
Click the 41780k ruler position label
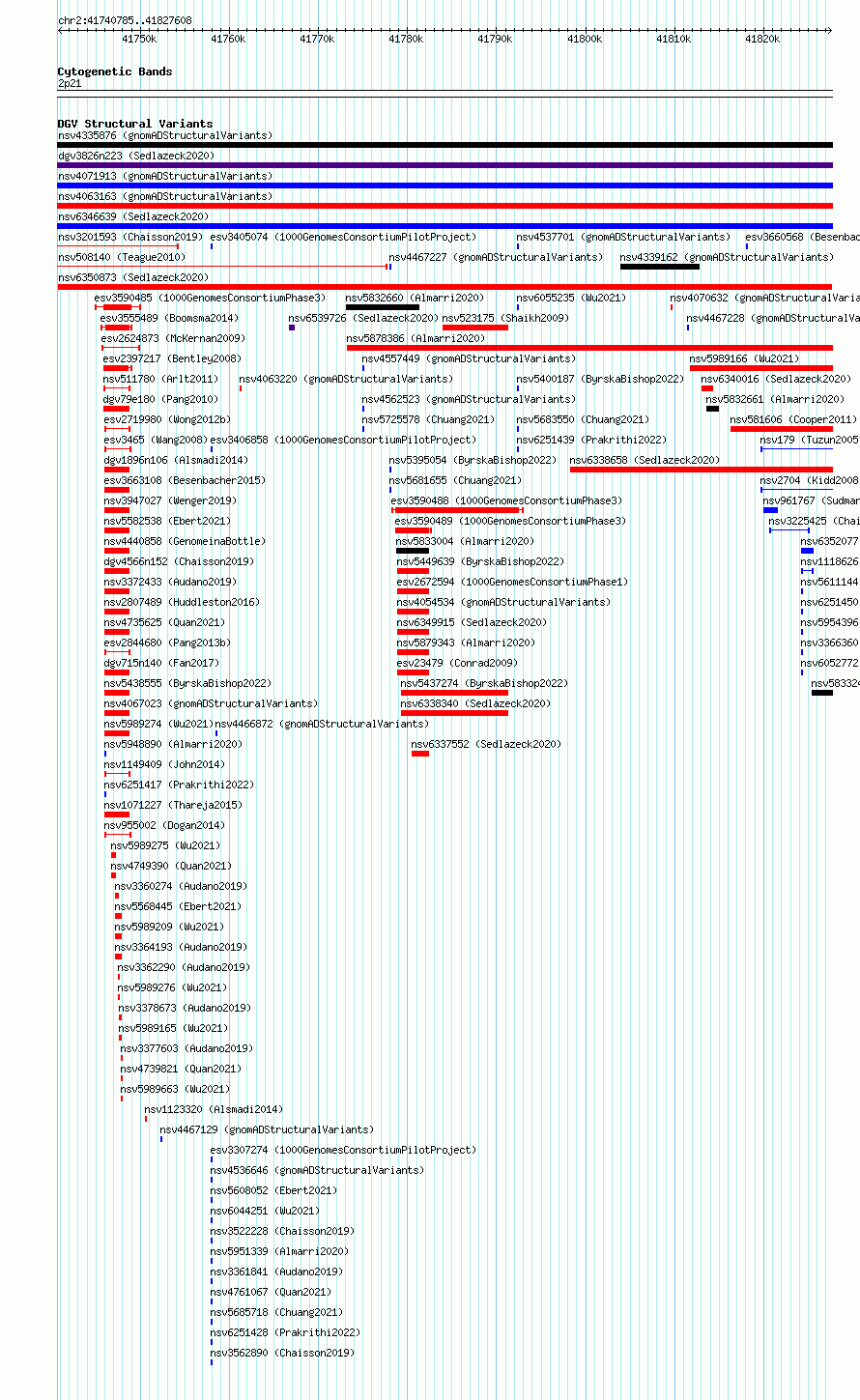(x=406, y=39)
